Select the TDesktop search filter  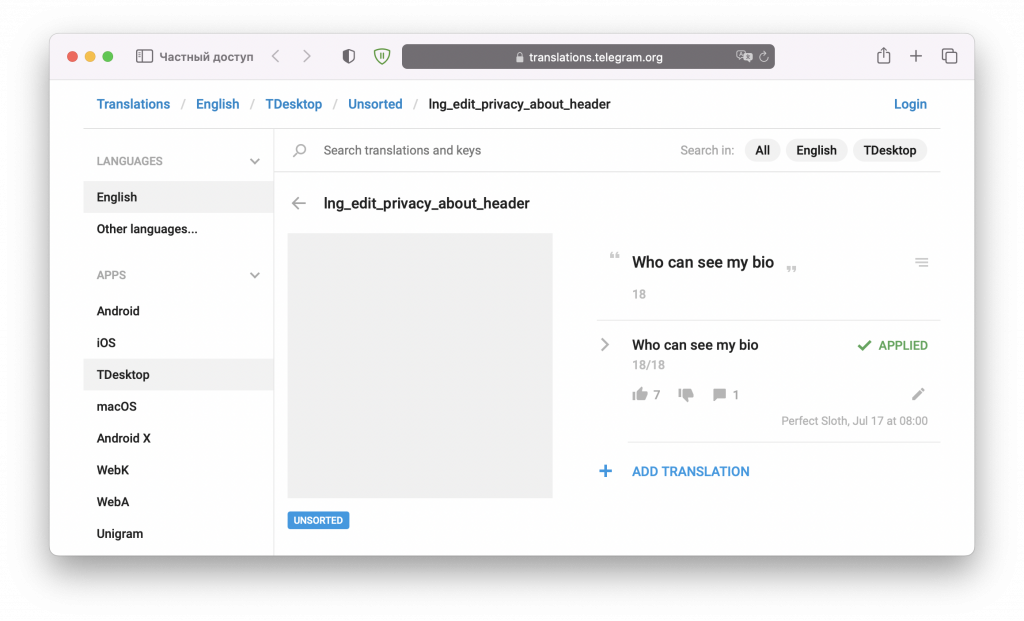click(x=889, y=150)
